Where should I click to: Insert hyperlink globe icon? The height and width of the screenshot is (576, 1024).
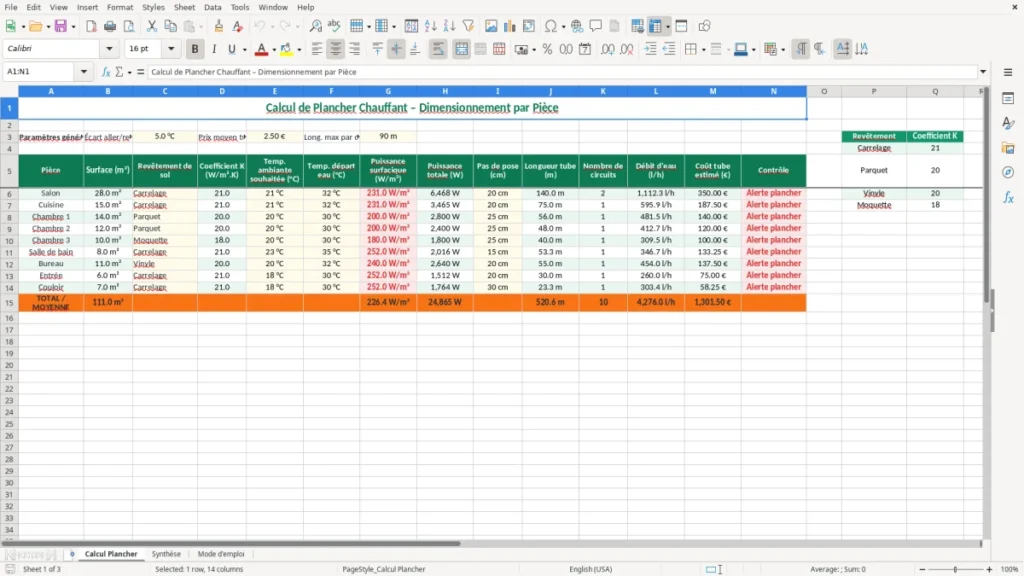click(x=577, y=26)
